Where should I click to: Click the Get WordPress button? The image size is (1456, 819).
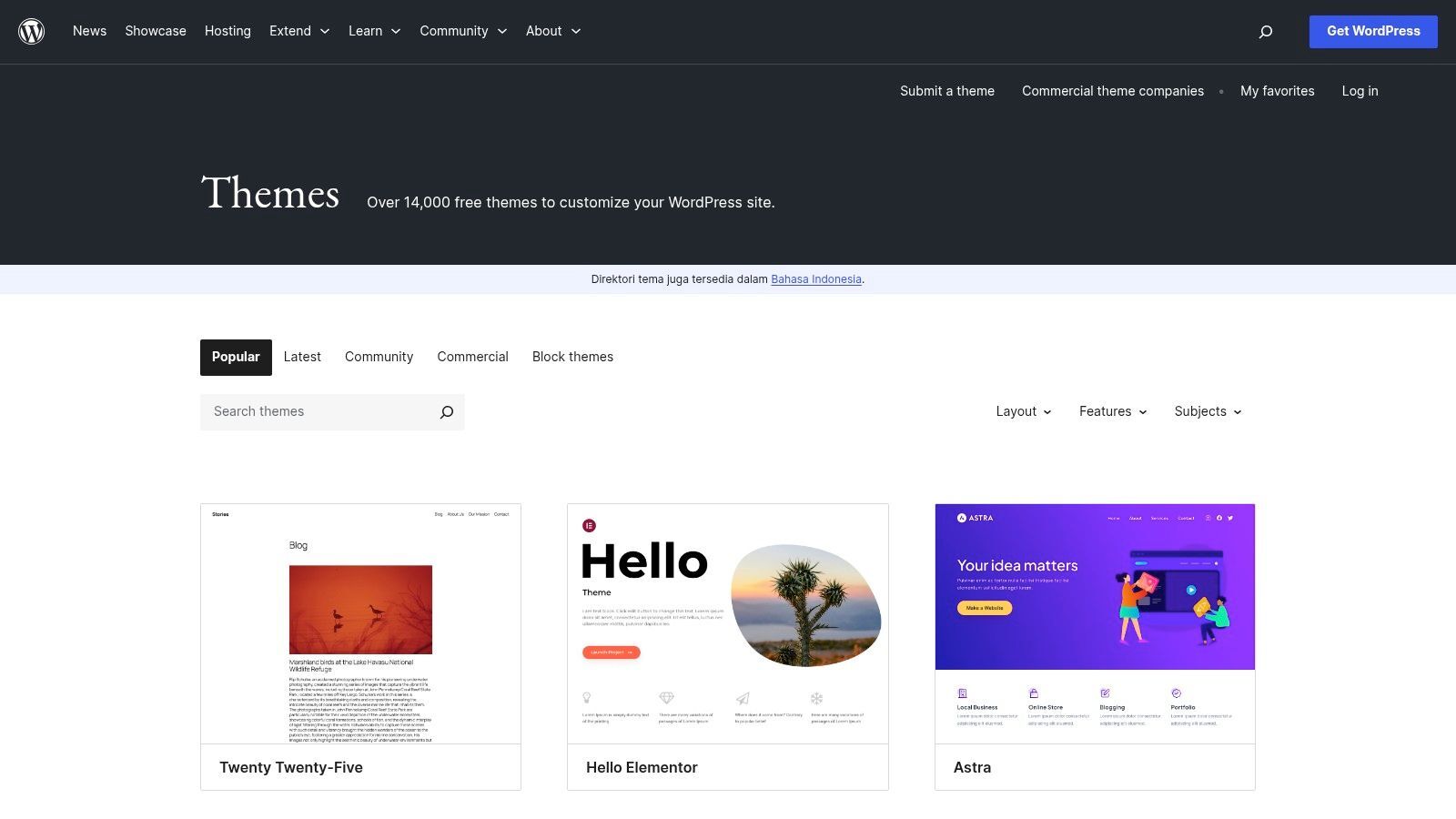tap(1373, 31)
